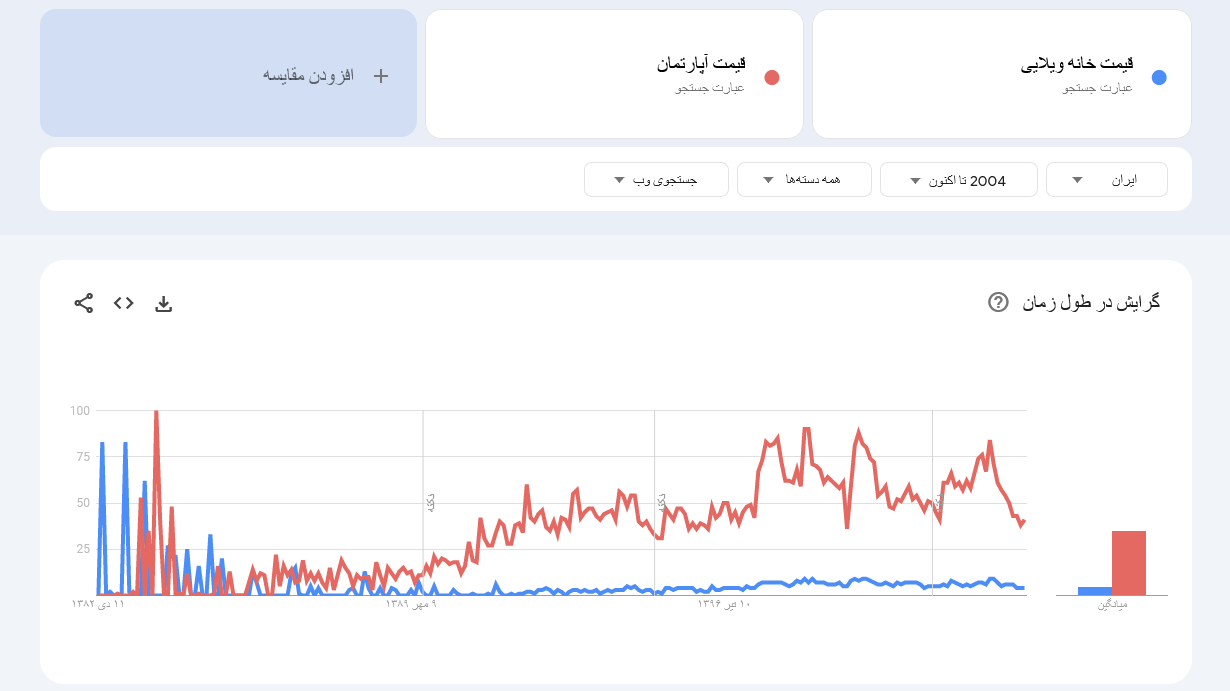The width and height of the screenshot is (1230, 691).
Task: Click the rightmost note marker on the chart
Action: pos(939,502)
